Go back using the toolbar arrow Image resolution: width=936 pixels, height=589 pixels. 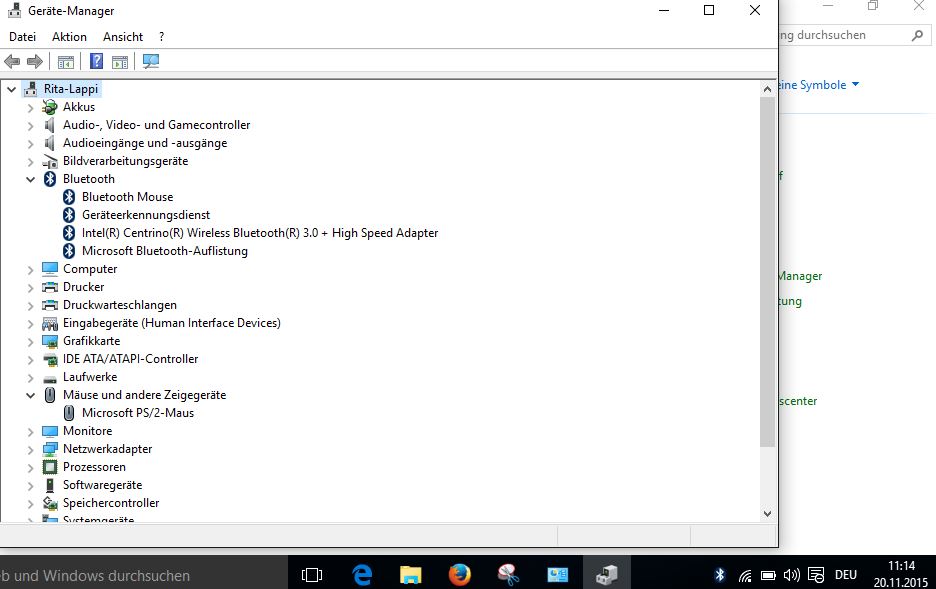pos(12,61)
